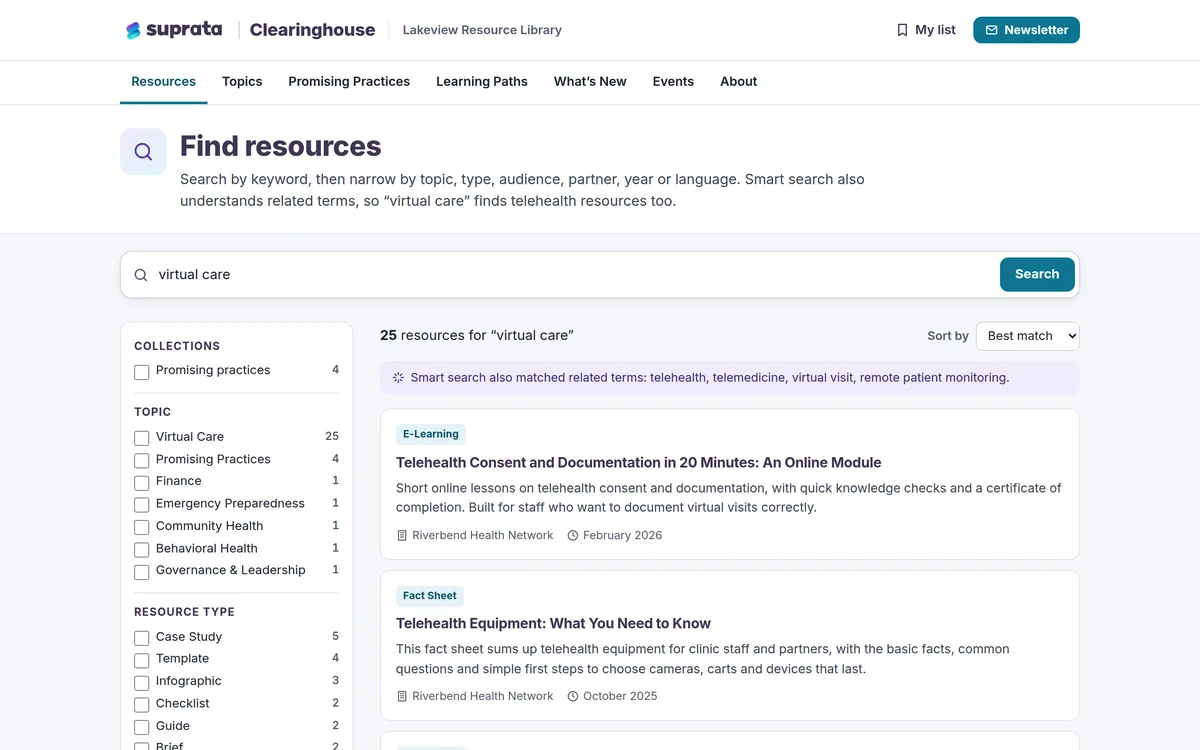
Task: Click the magnifier icon inside the search field
Action: pos(141,275)
